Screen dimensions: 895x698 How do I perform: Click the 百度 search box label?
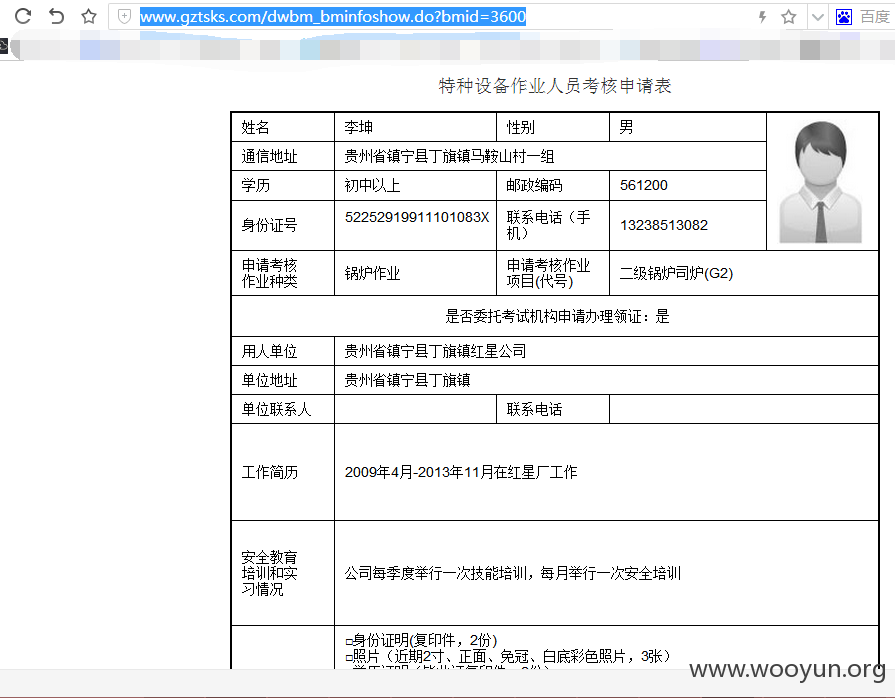[x=874, y=17]
